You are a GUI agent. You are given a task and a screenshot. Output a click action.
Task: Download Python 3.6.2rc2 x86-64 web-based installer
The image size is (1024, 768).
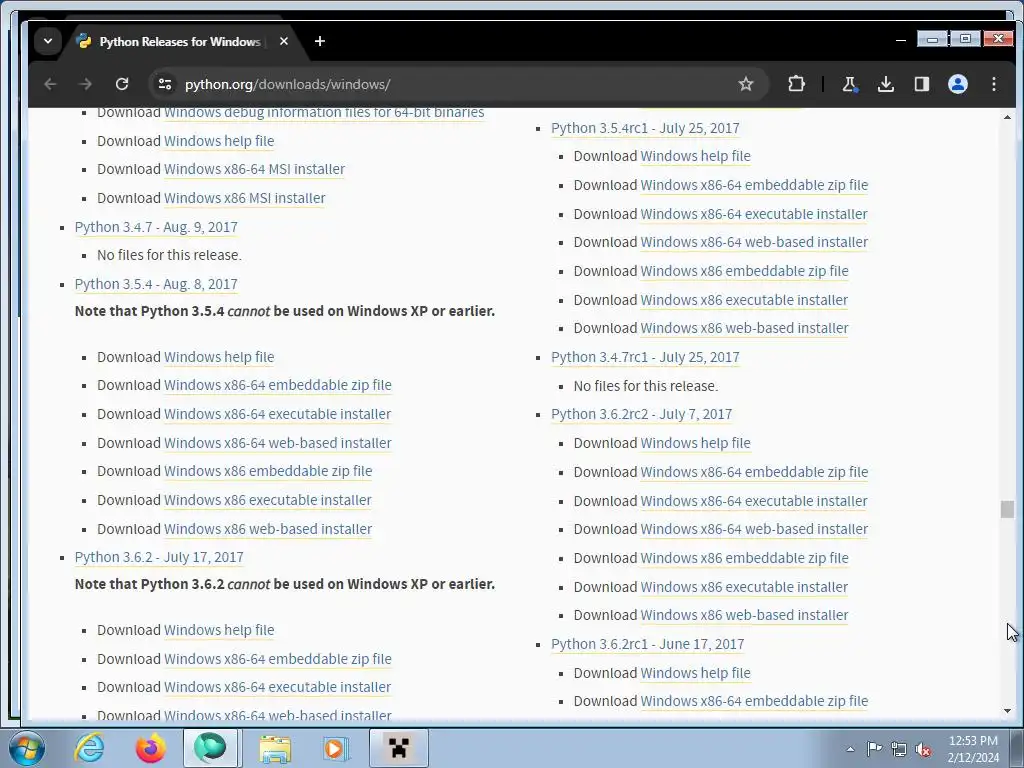[754, 529]
